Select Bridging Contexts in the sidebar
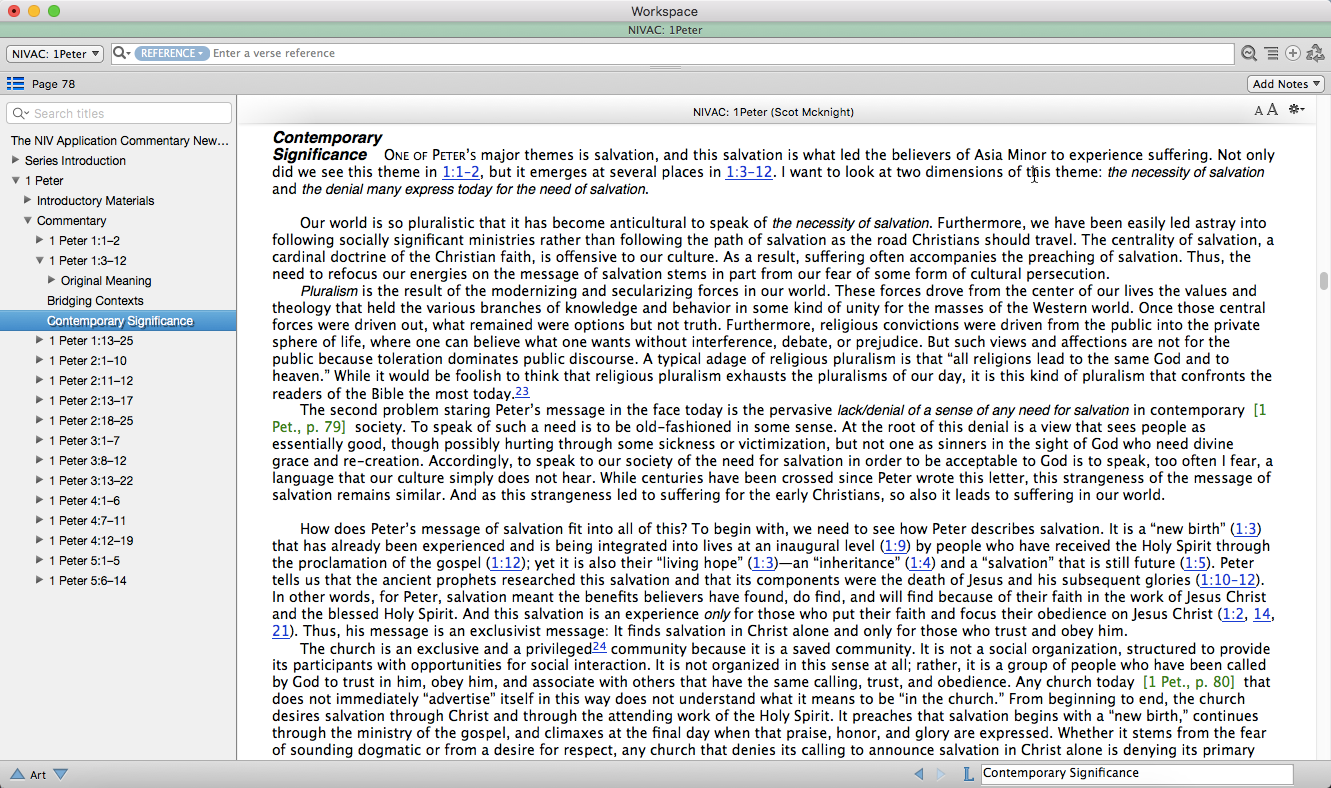This screenshot has width=1331, height=788. [95, 301]
